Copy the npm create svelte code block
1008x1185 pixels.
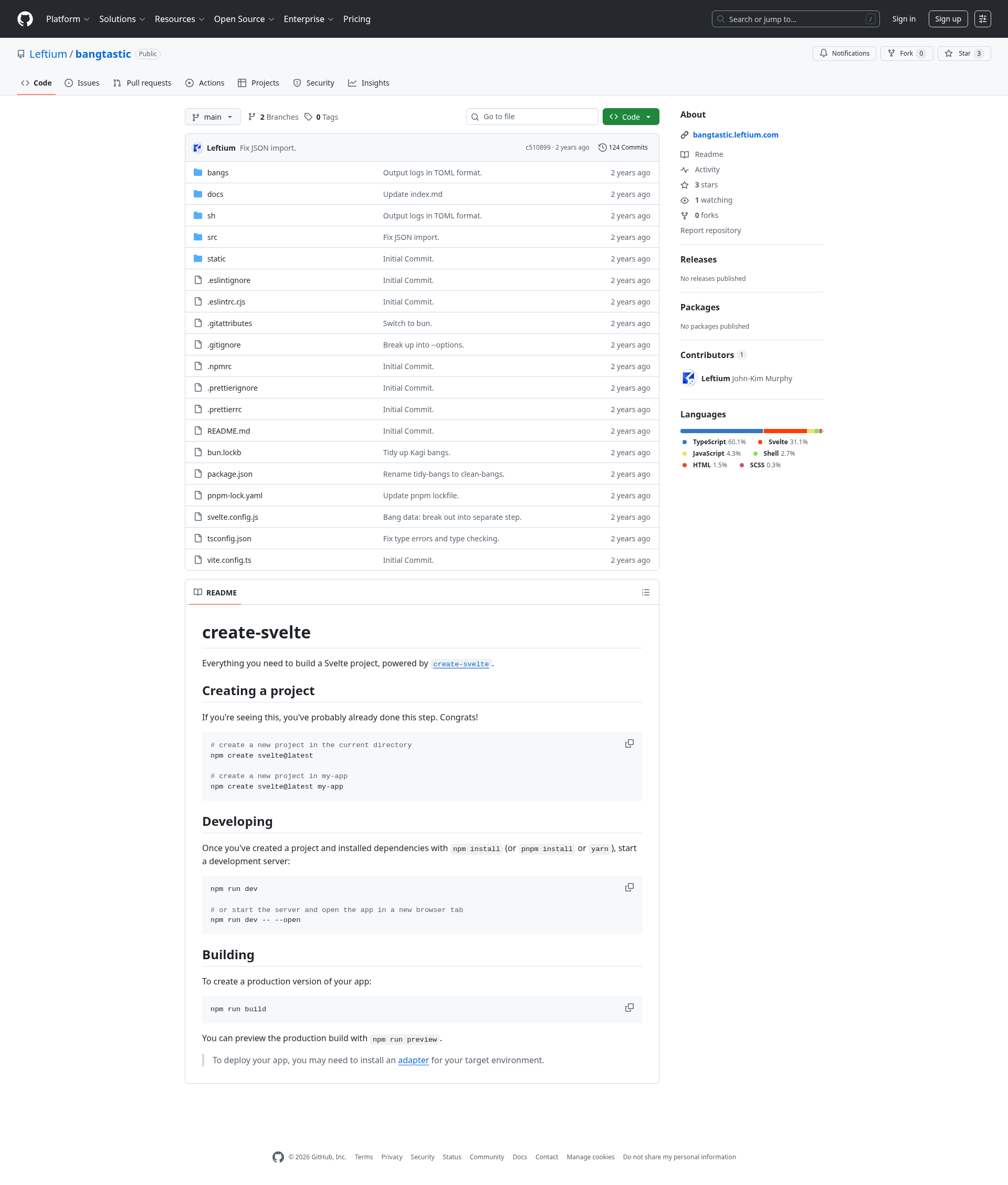[x=629, y=743]
